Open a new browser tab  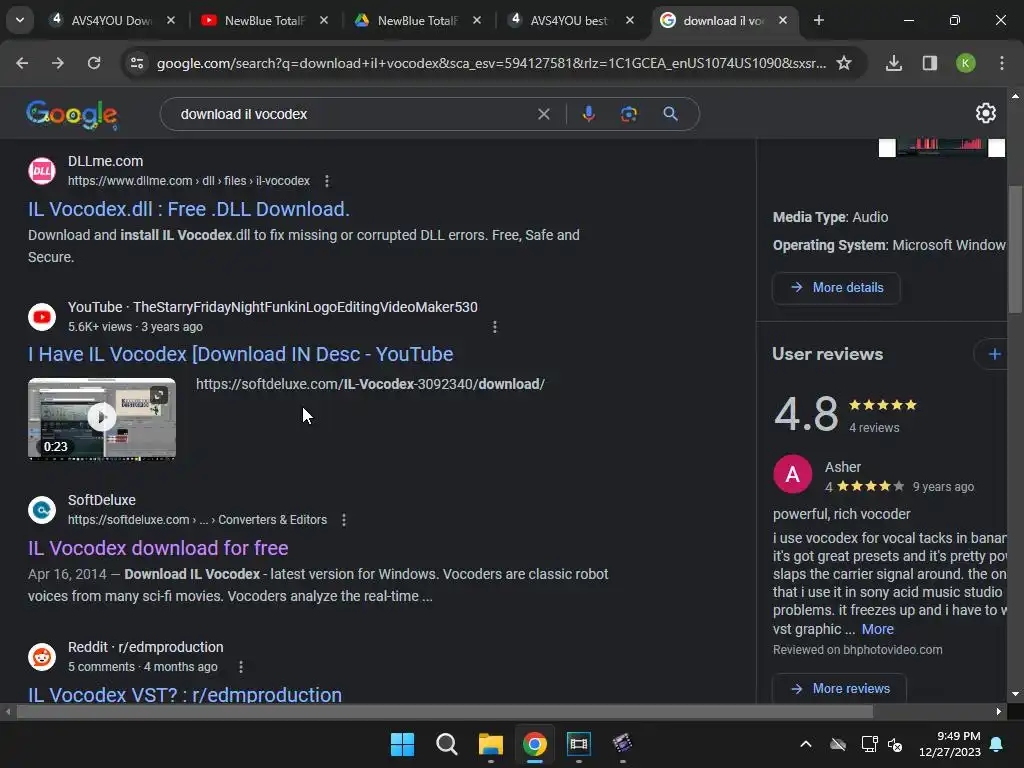[x=819, y=20]
